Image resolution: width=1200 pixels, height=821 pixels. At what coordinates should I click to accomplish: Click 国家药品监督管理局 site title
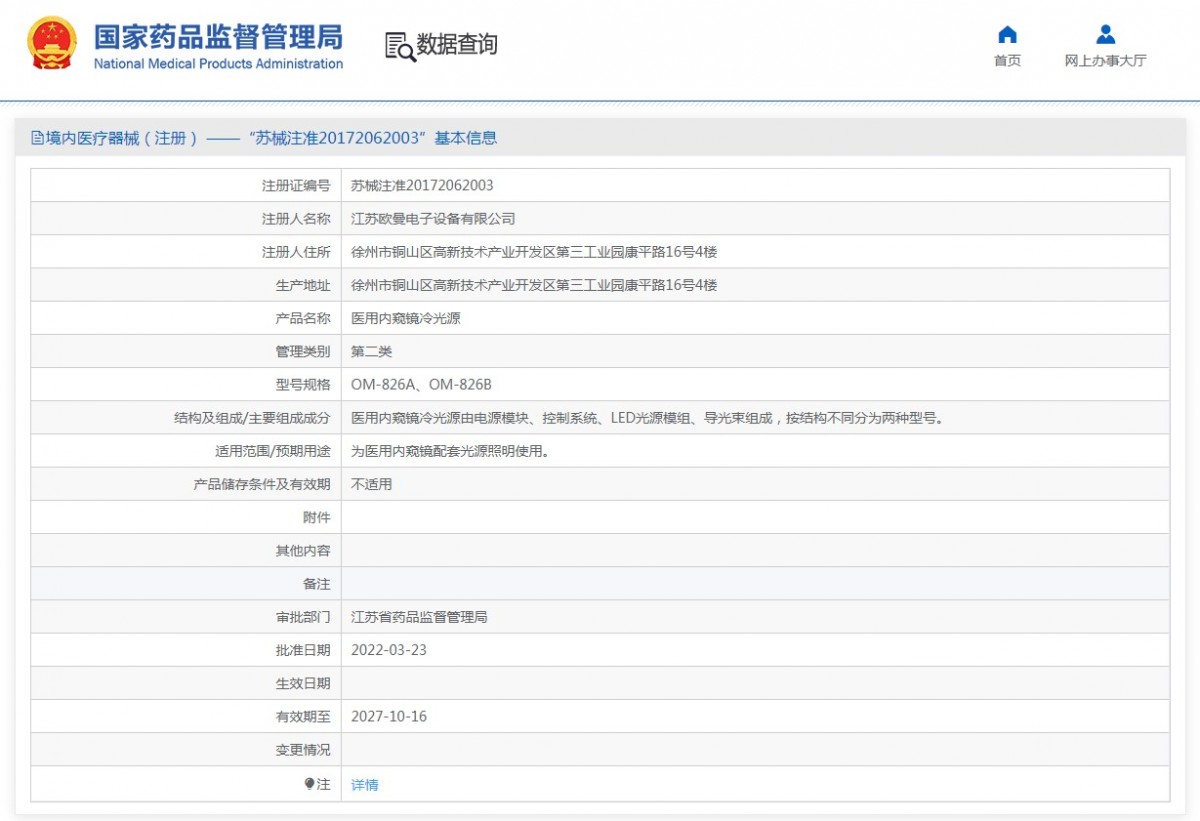point(218,37)
